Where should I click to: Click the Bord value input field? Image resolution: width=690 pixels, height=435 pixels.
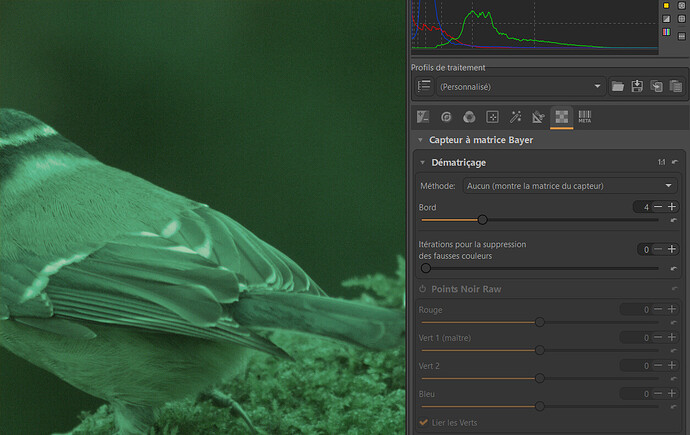pyautogui.click(x=642, y=206)
